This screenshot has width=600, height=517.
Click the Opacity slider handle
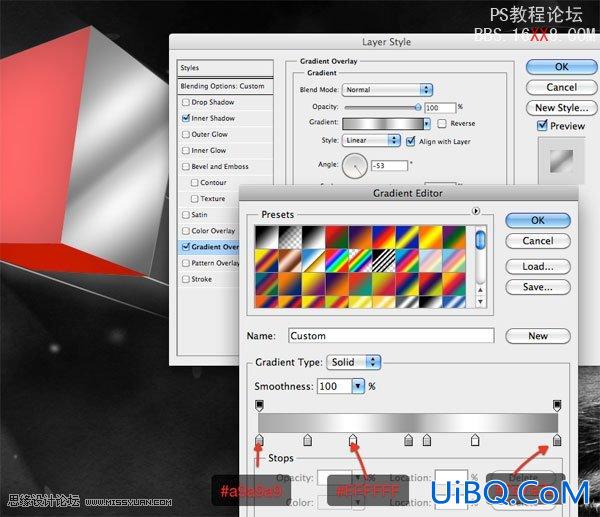[418, 108]
